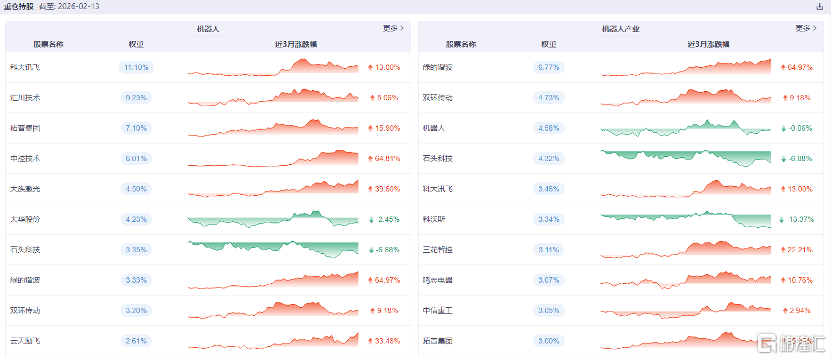Select the 4.58% weight badge
832x360 pixels.
[549, 128]
